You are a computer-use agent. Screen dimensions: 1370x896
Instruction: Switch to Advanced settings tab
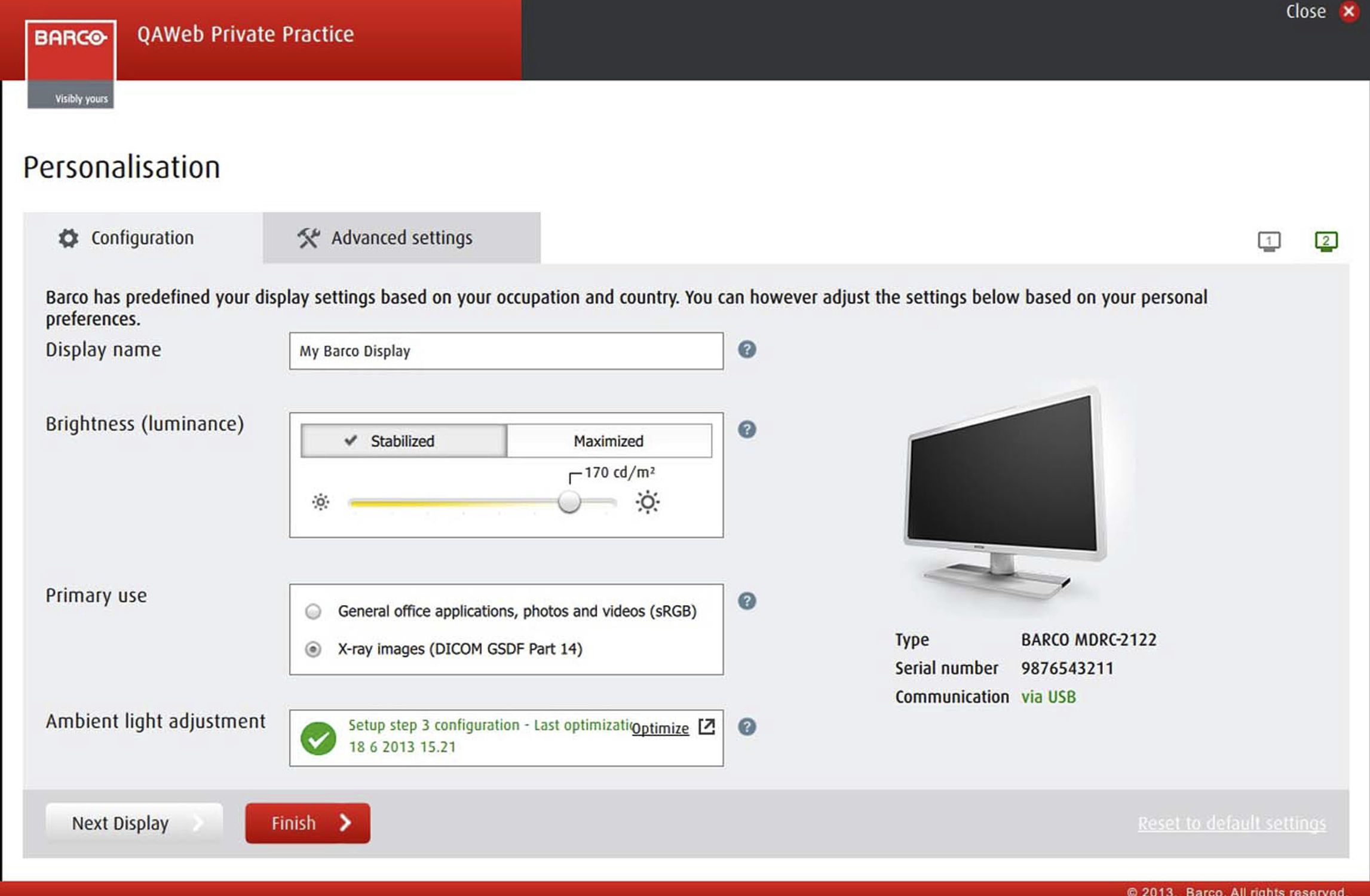(402, 238)
